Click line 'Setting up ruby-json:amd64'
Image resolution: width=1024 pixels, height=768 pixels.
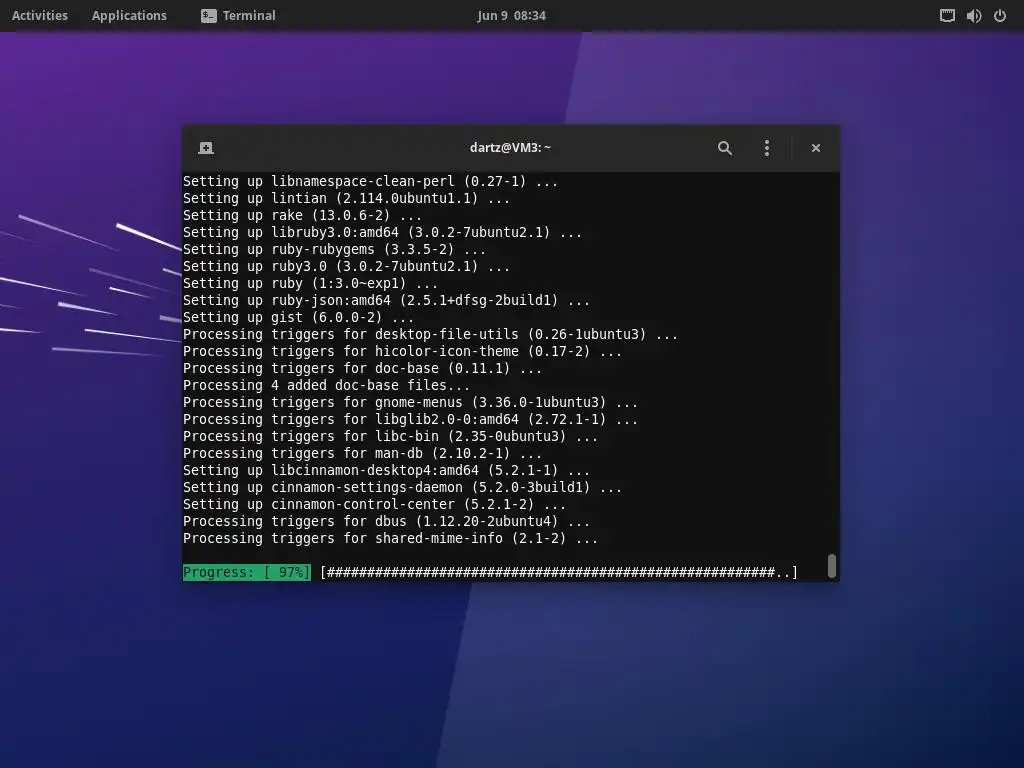point(386,300)
